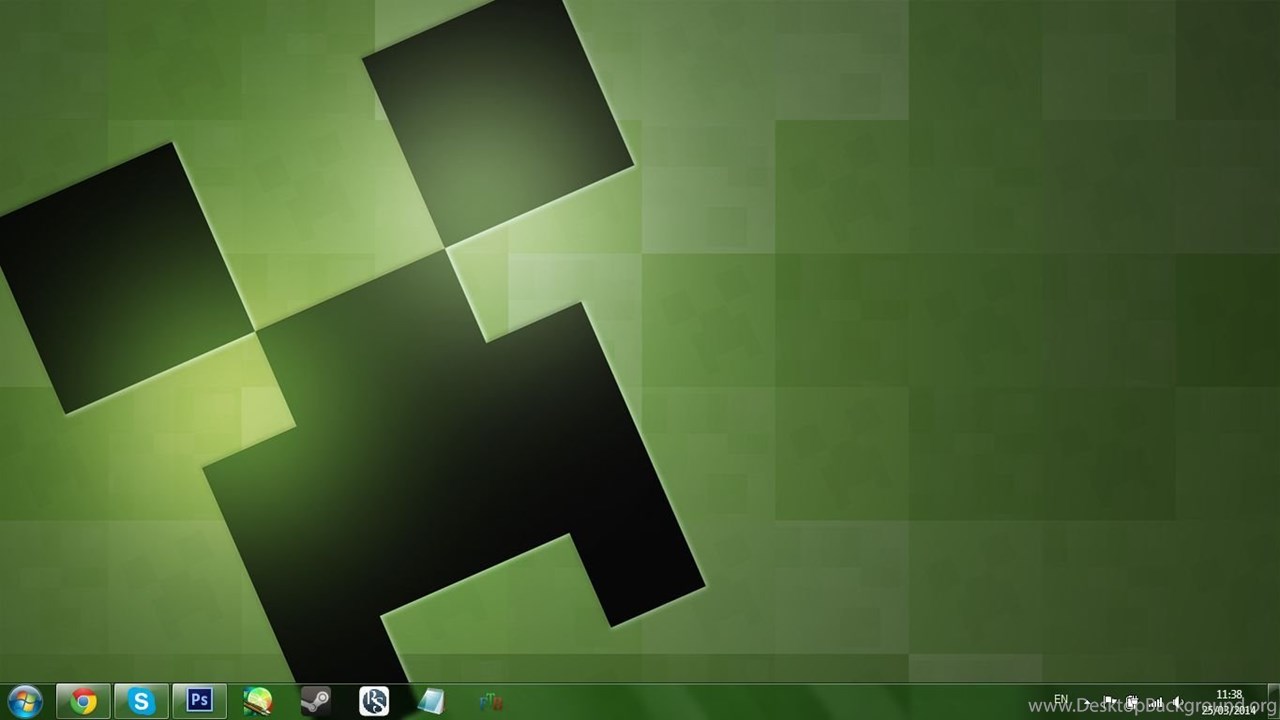Check the battery power tray icon
Image resolution: width=1280 pixels, height=720 pixels.
(x=1131, y=702)
